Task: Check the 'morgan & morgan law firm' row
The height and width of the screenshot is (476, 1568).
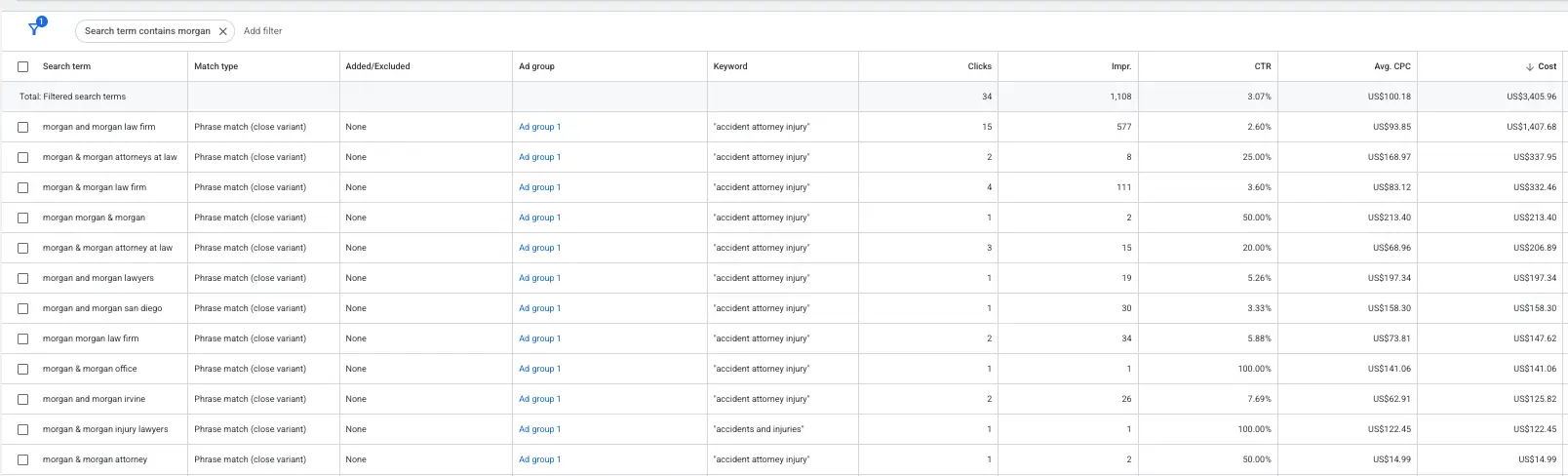Action: click(23, 187)
